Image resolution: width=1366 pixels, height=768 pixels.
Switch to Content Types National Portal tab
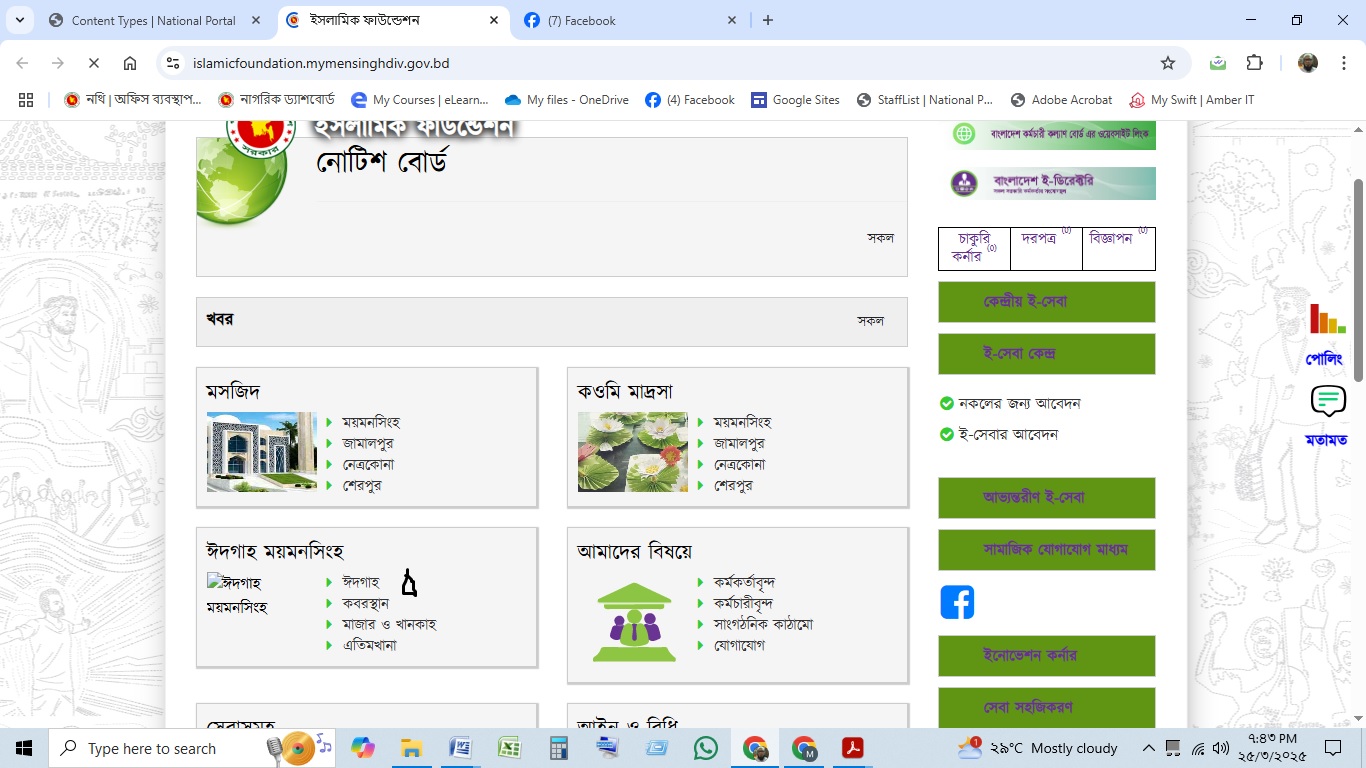[x=153, y=20]
